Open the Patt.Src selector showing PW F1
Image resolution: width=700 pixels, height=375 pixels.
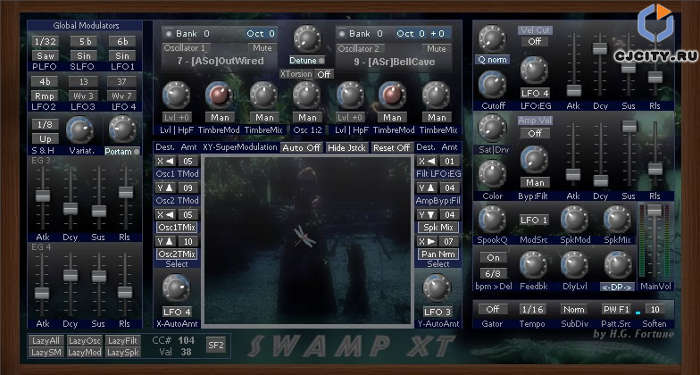(616, 309)
